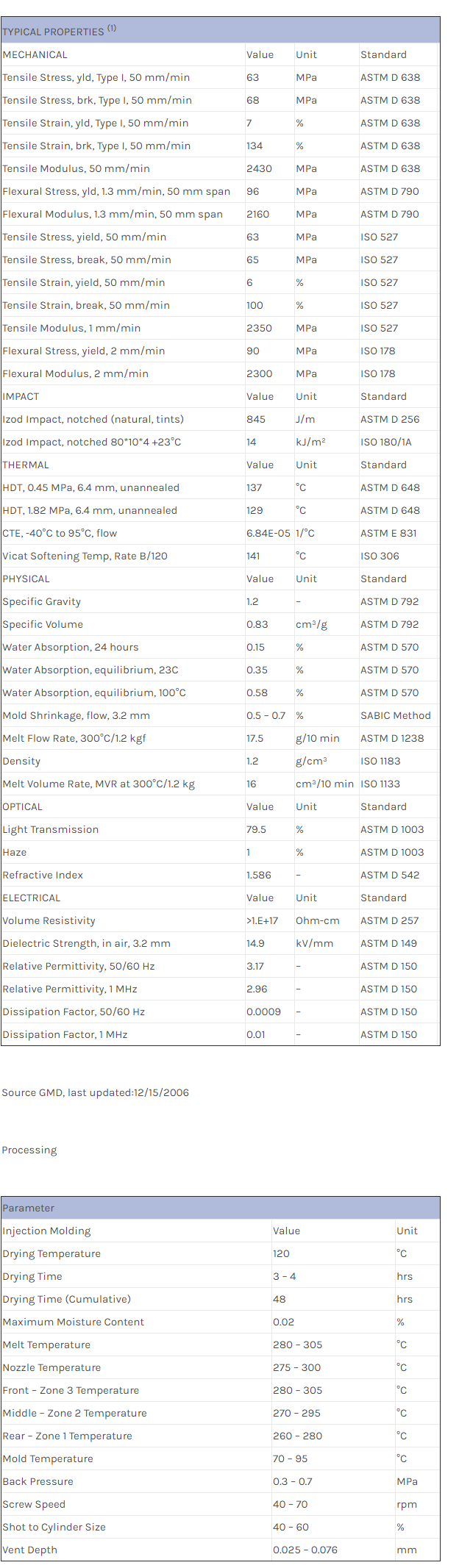
Task: Select the Parameter table header
Action: (x=29, y=1208)
